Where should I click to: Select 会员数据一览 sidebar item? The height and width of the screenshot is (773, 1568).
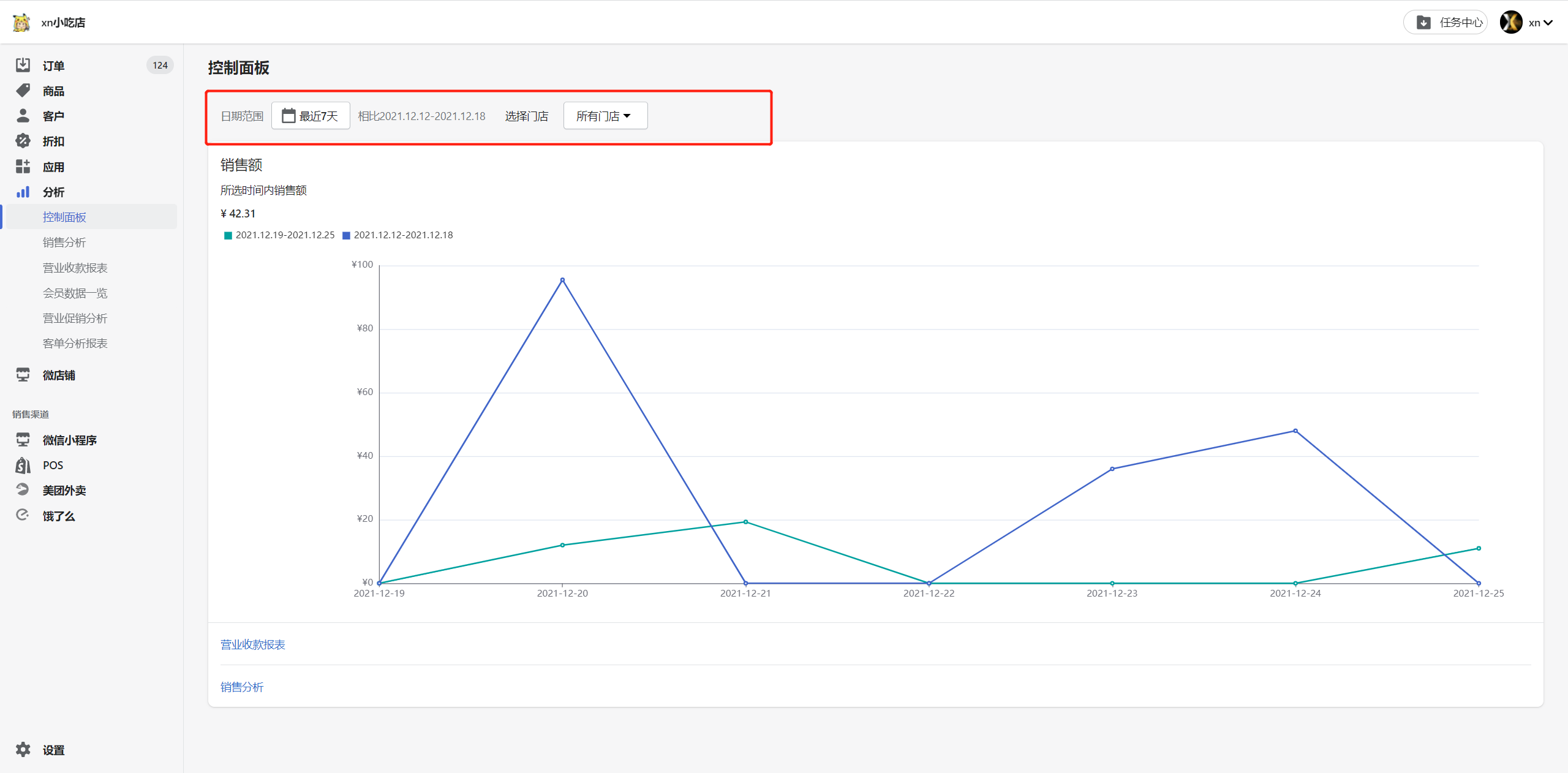75,293
